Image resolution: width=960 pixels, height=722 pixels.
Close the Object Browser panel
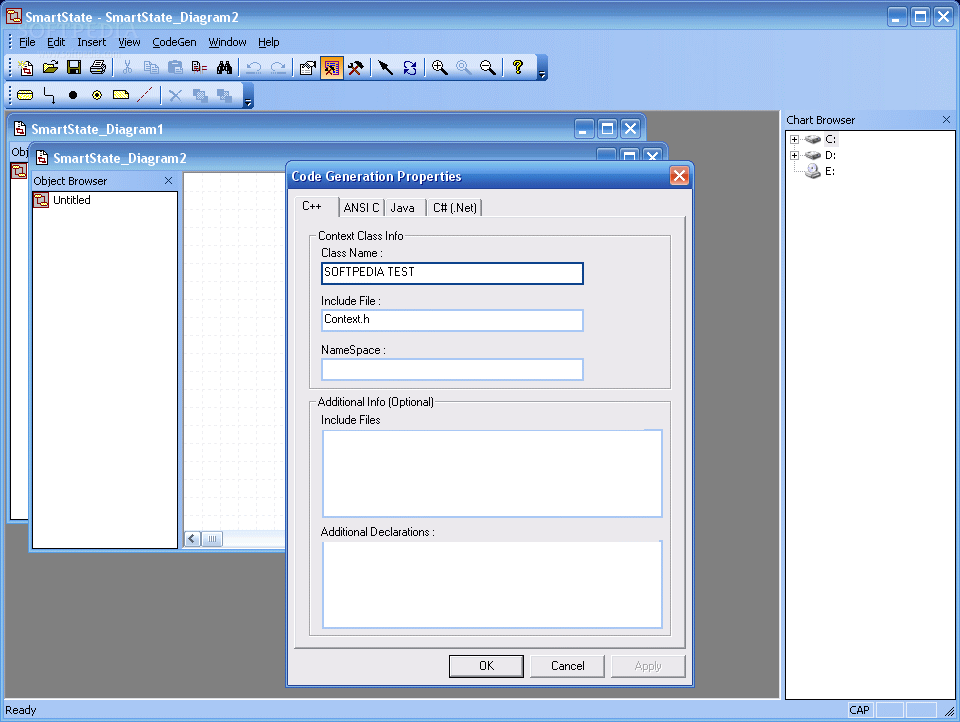[x=168, y=181]
